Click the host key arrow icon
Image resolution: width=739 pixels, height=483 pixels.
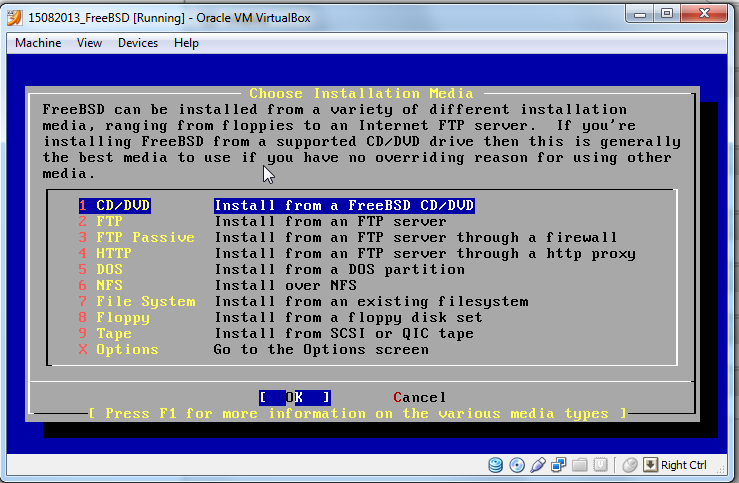point(650,465)
